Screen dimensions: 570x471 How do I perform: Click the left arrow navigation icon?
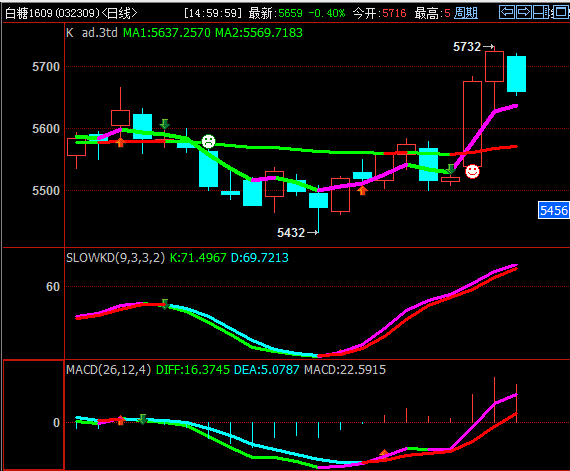[x=507, y=12]
